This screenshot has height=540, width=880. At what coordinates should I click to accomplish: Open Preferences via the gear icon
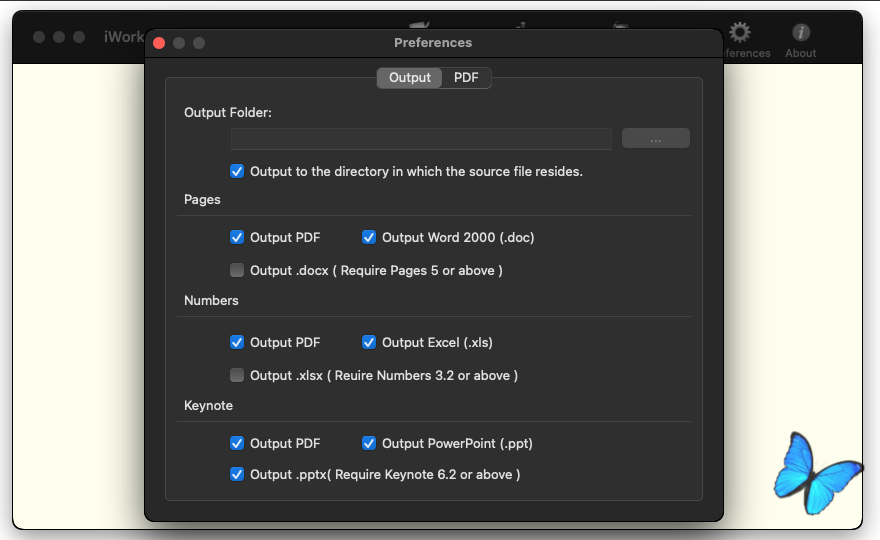point(740,33)
